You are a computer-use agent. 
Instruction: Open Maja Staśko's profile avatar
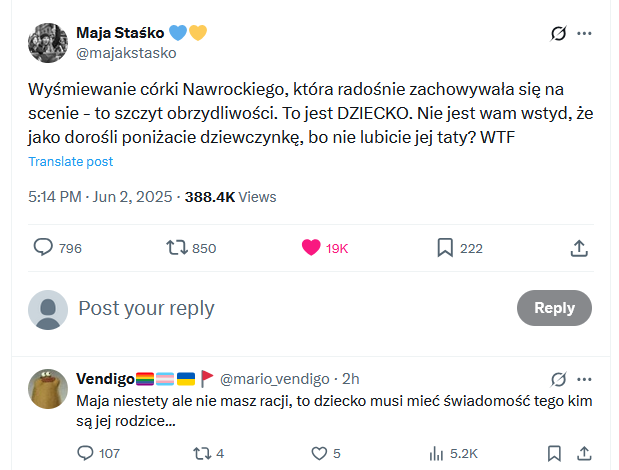[x=47, y=42]
